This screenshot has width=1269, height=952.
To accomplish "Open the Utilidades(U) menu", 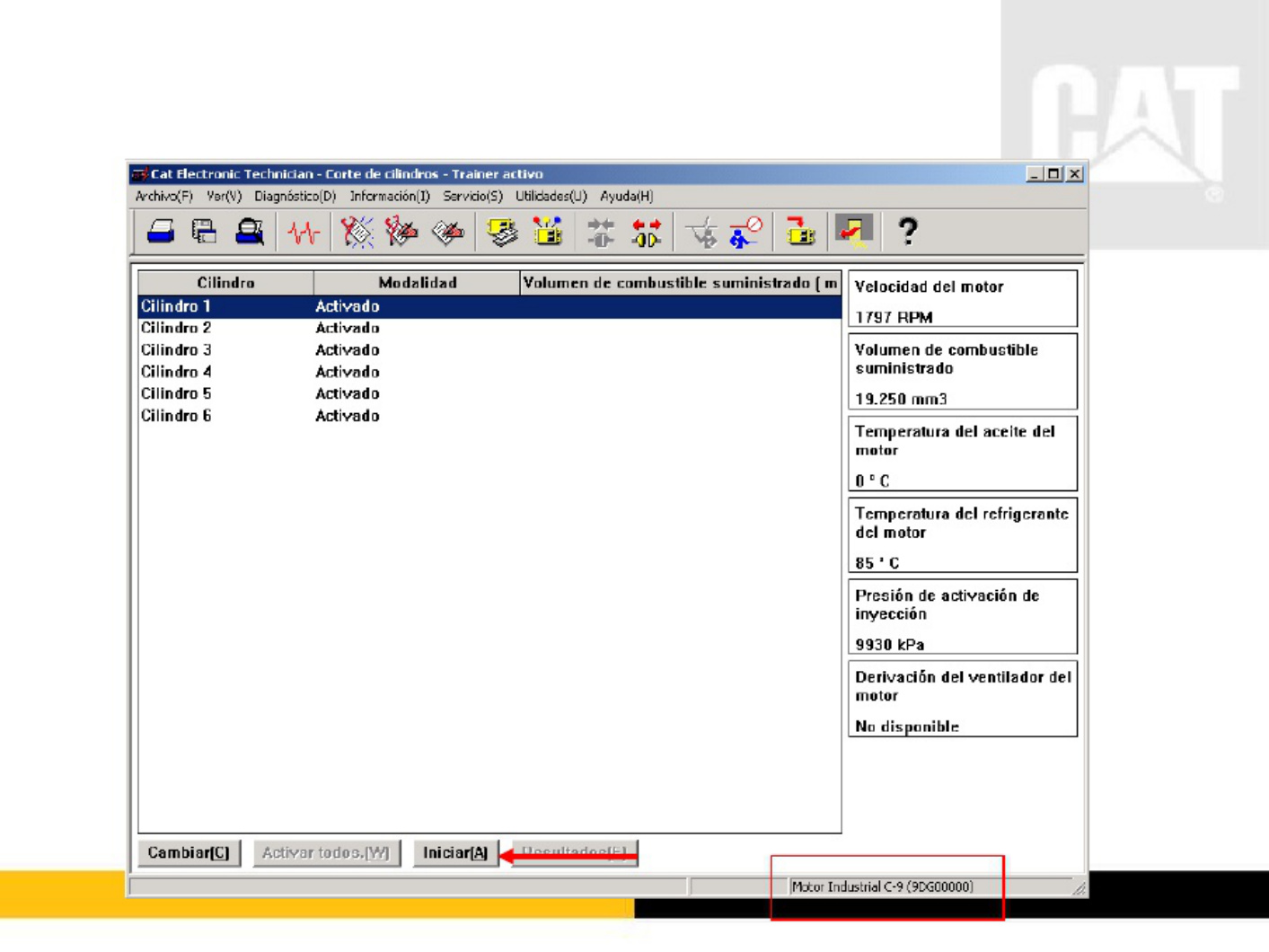I will [551, 196].
